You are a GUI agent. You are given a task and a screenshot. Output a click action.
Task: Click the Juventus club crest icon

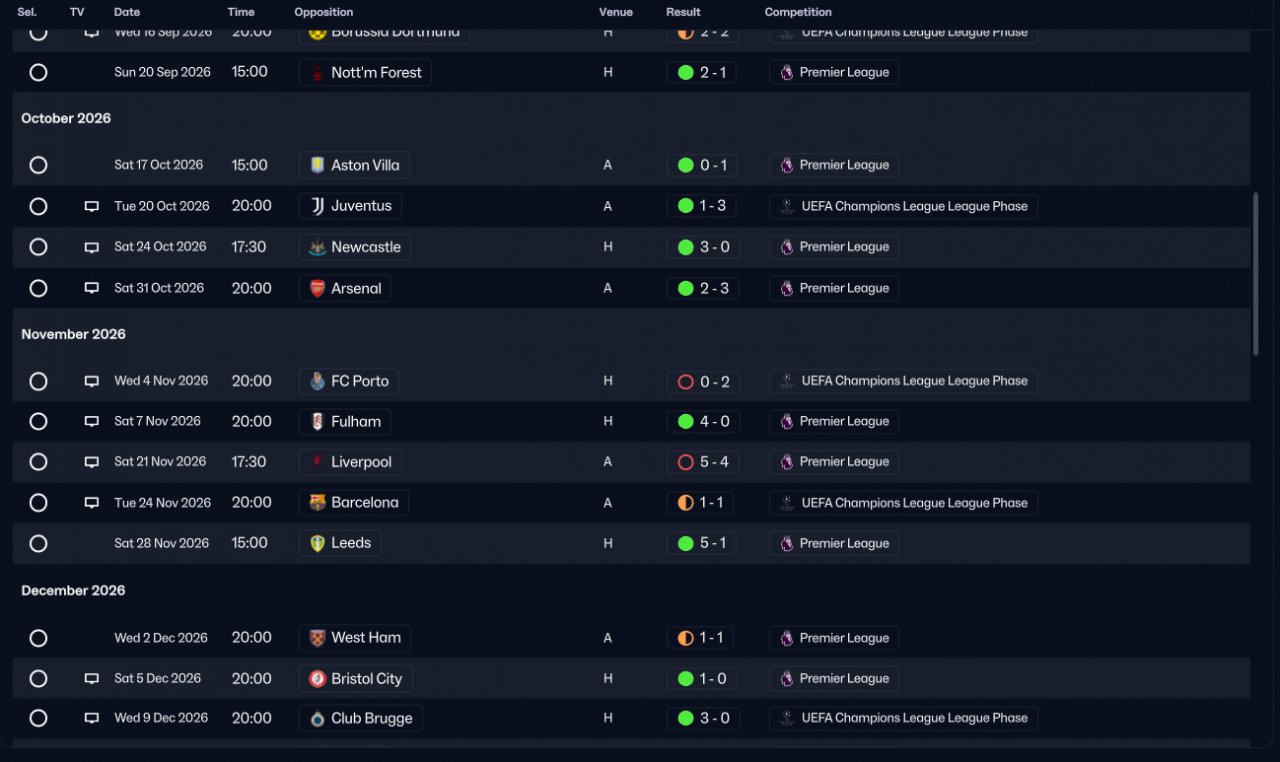pyautogui.click(x=317, y=206)
